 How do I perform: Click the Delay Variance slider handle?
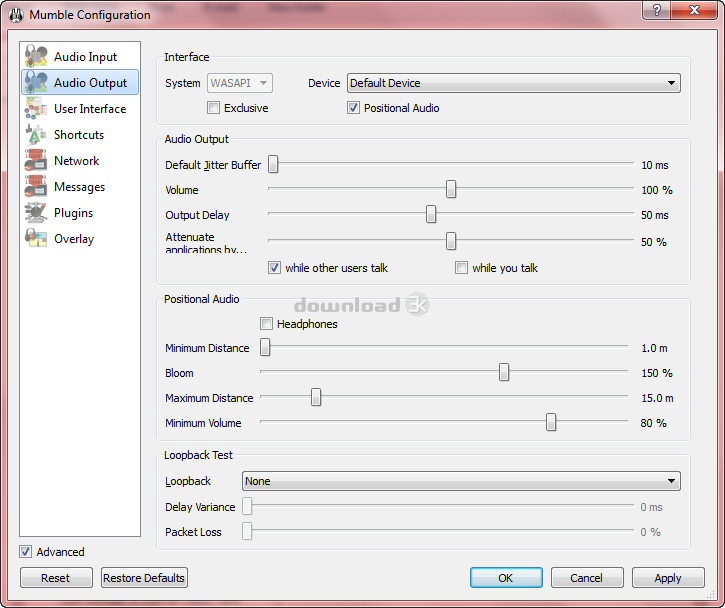[x=247, y=506]
